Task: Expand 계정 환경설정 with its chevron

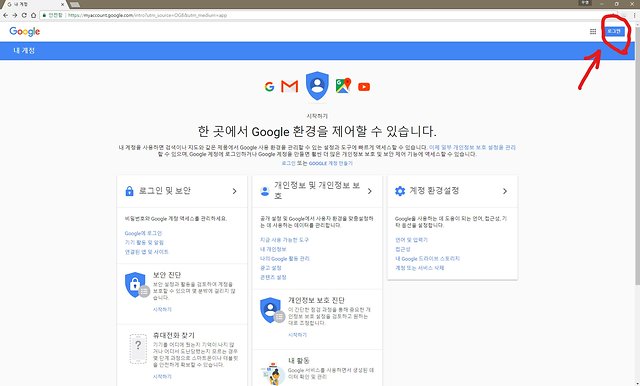Action: [505, 191]
